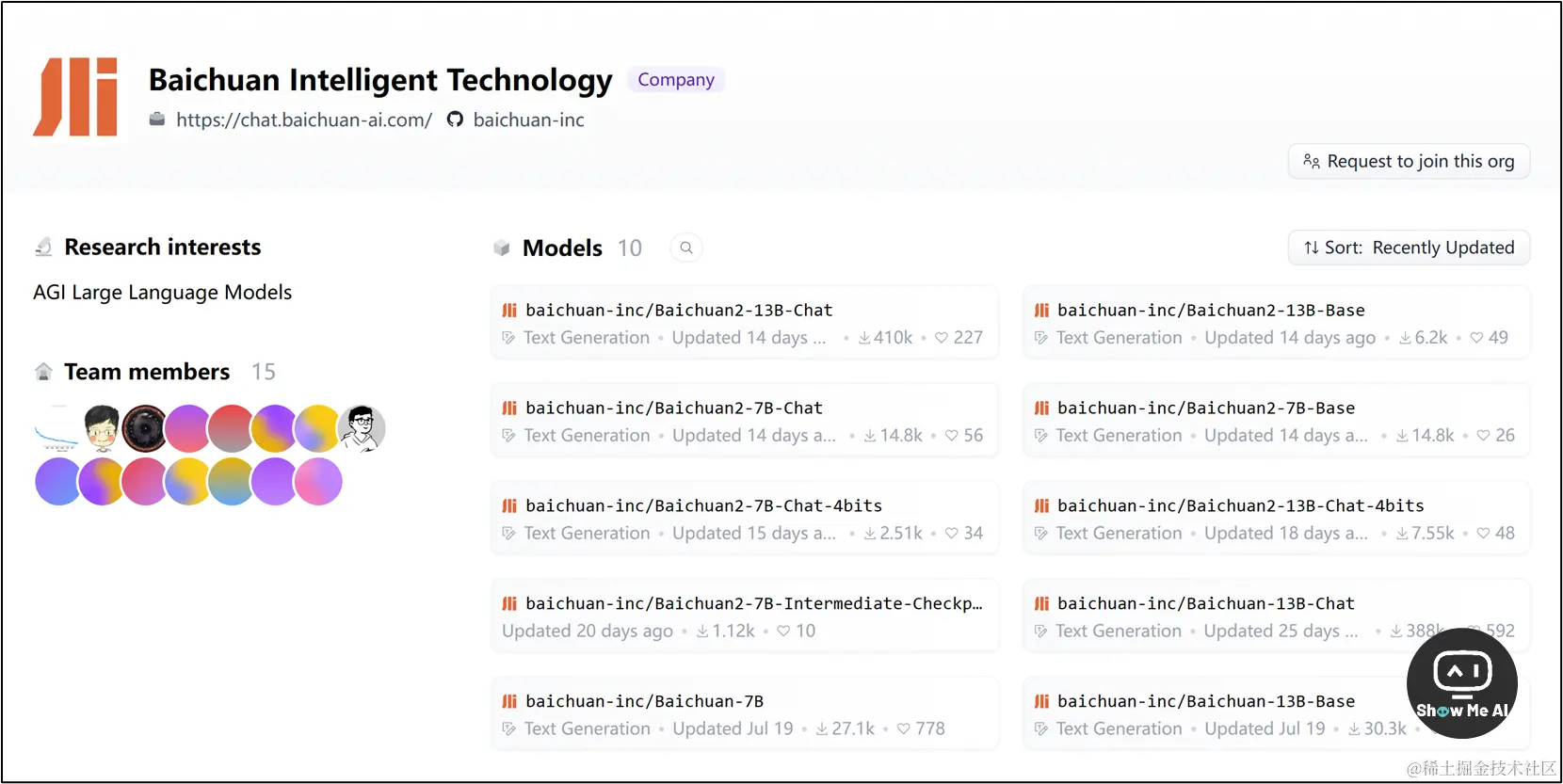Click the Baichuan orange organization logo
The height and width of the screenshot is (784, 1563).
click(x=75, y=97)
